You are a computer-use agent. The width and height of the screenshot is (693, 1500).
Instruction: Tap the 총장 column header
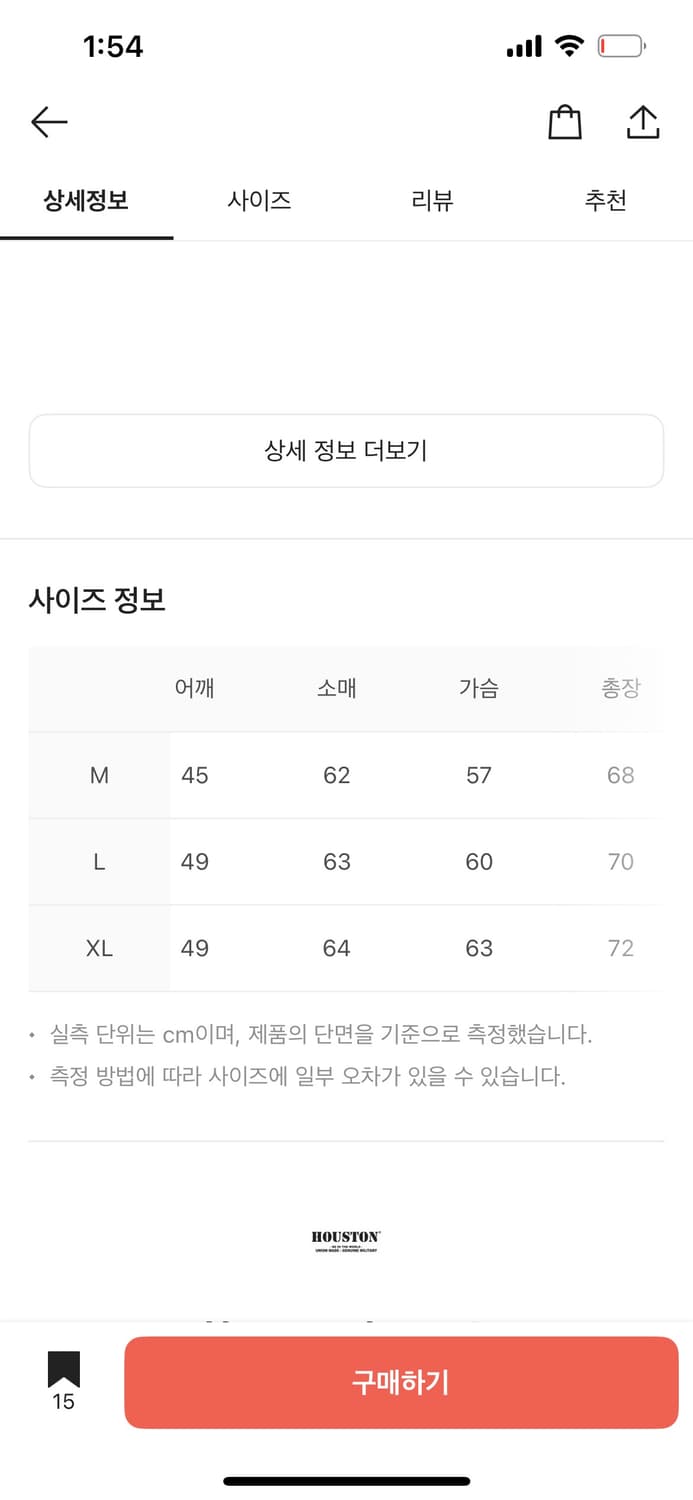click(620, 688)
